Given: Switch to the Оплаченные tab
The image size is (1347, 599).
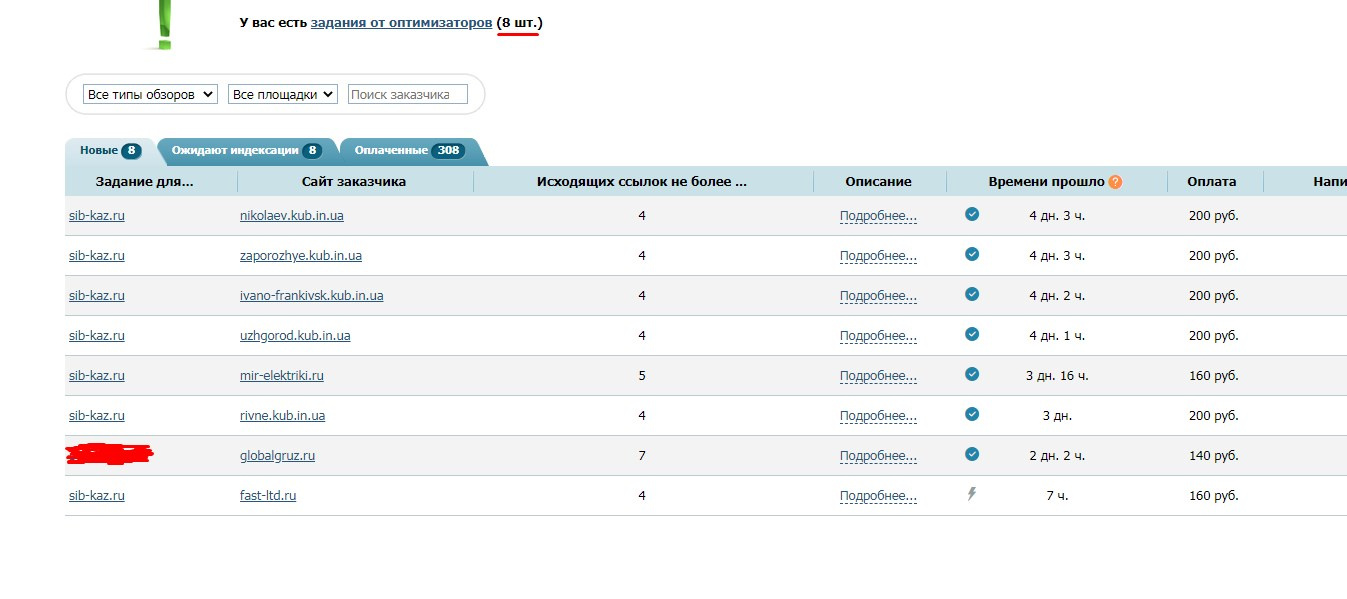Looking at the screenshot, I should [411, 151].
